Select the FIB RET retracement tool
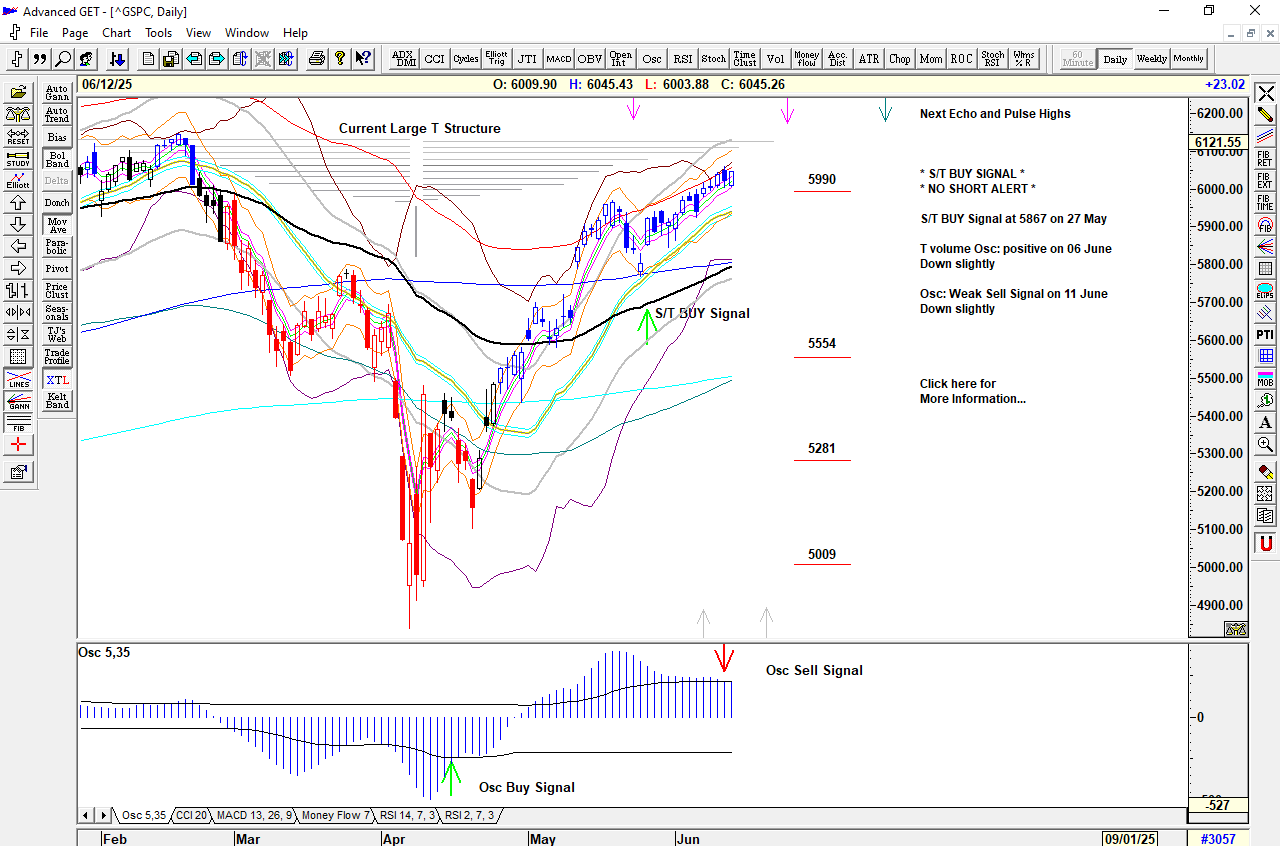The height and width of the screenshot is (846, 1280). (1265, 158)
